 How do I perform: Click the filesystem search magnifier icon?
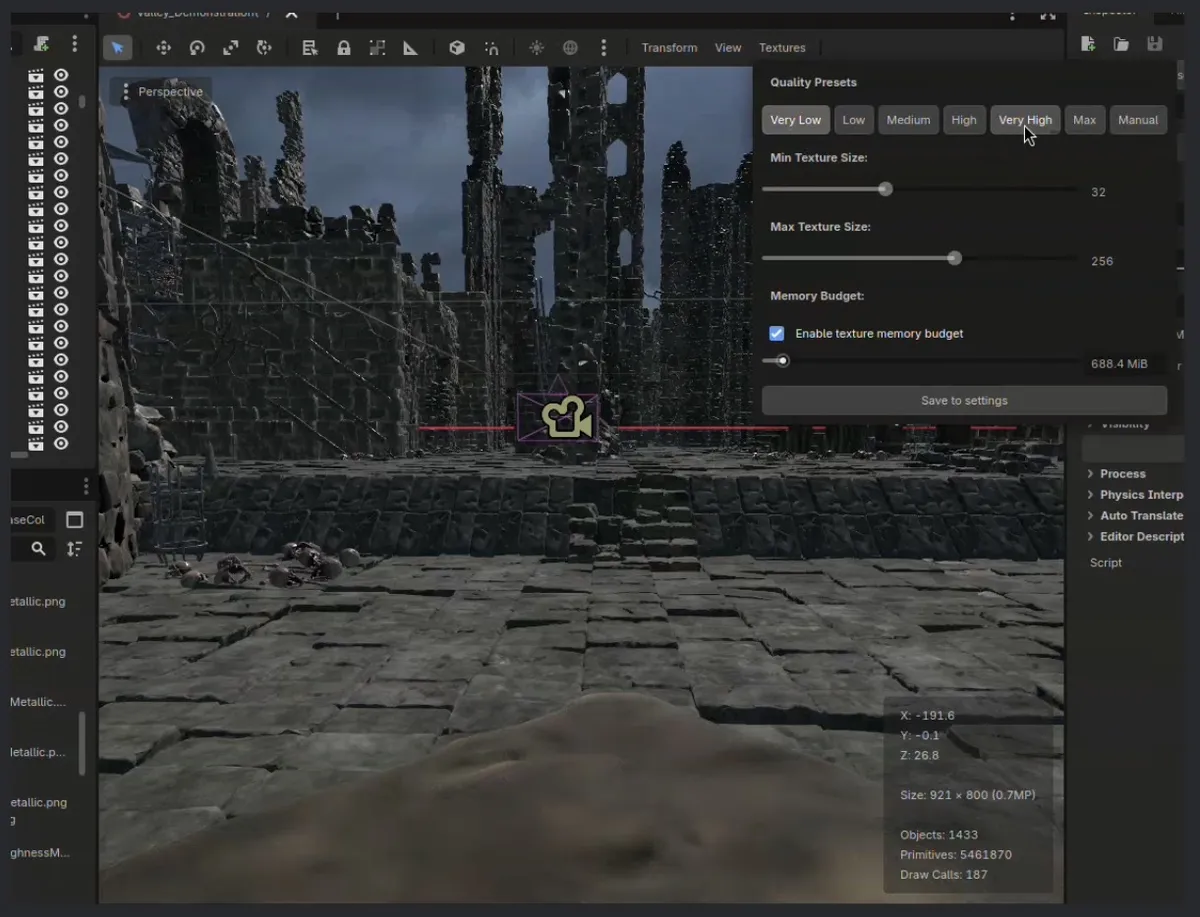click(38, 549)
